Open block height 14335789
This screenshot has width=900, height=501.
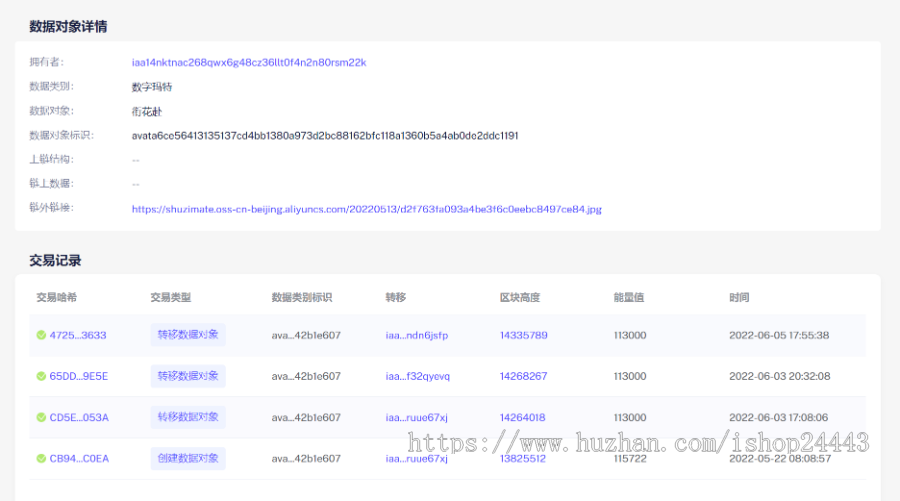coord(523,335)
